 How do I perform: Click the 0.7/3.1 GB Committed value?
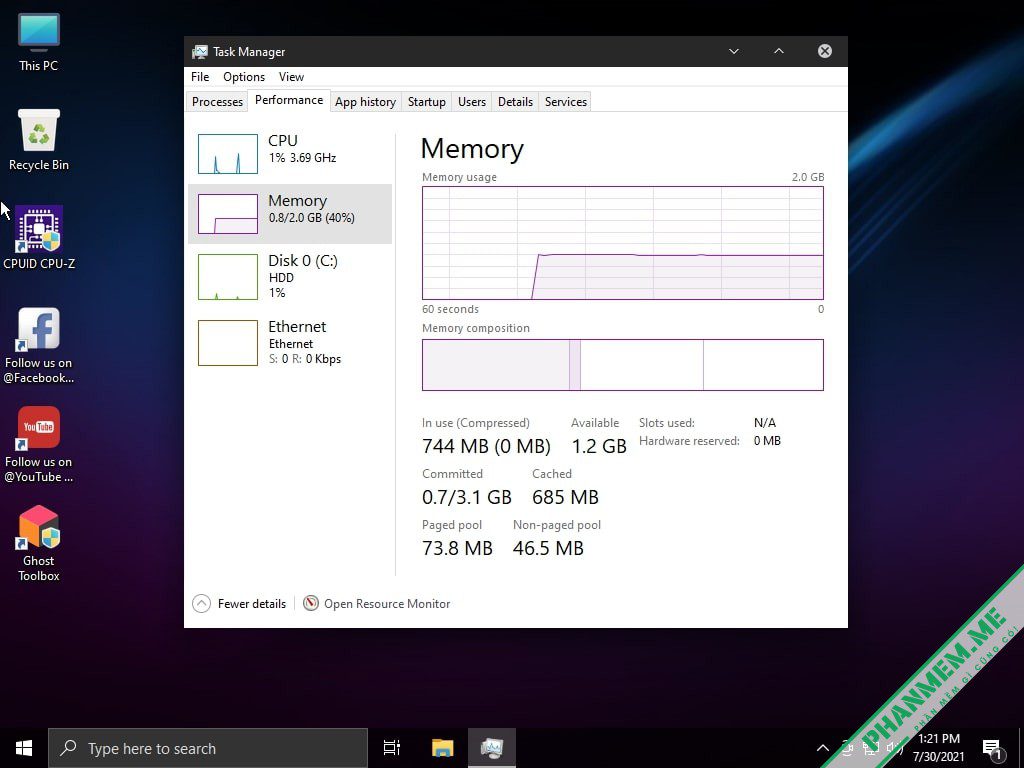click(466, 497)
